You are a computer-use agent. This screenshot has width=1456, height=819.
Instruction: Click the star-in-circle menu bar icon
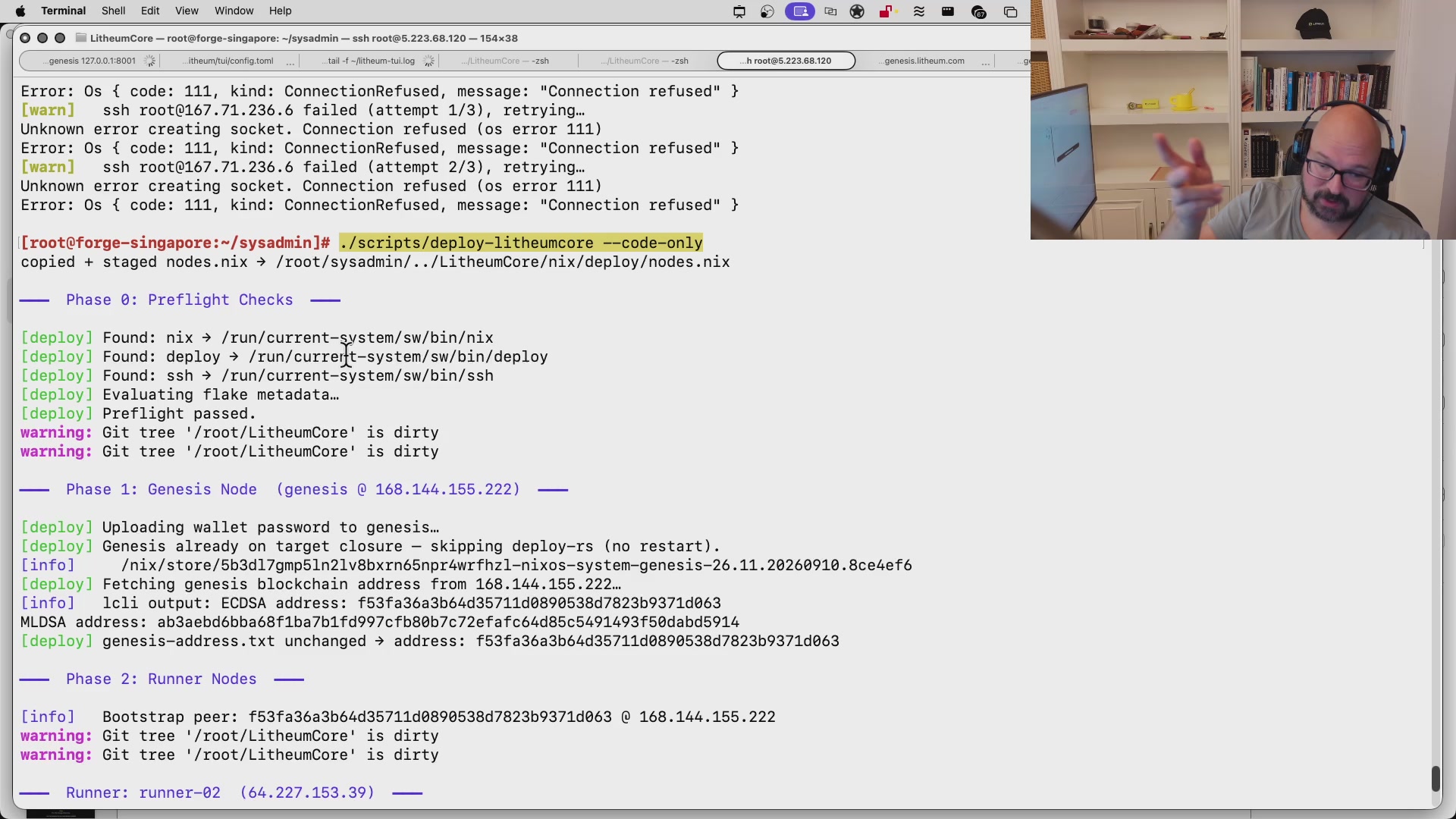point(857,11)
